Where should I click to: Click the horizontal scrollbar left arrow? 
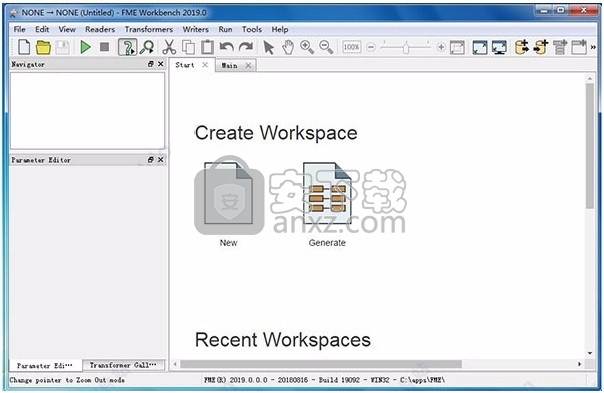click(x=175, y=364)
